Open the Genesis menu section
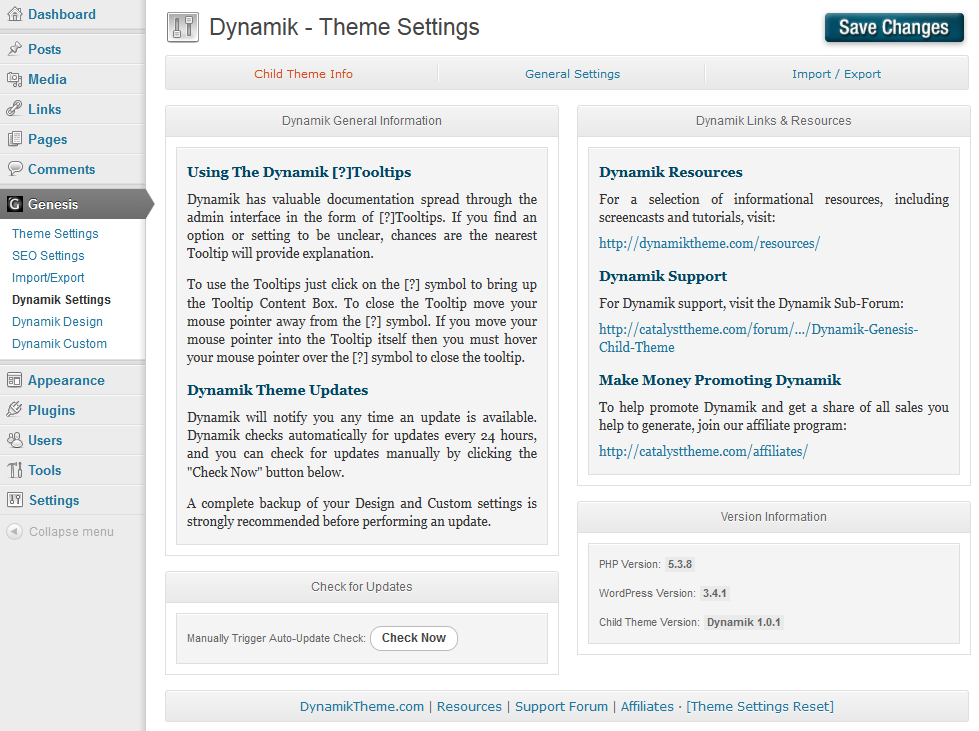 point(53,204)
